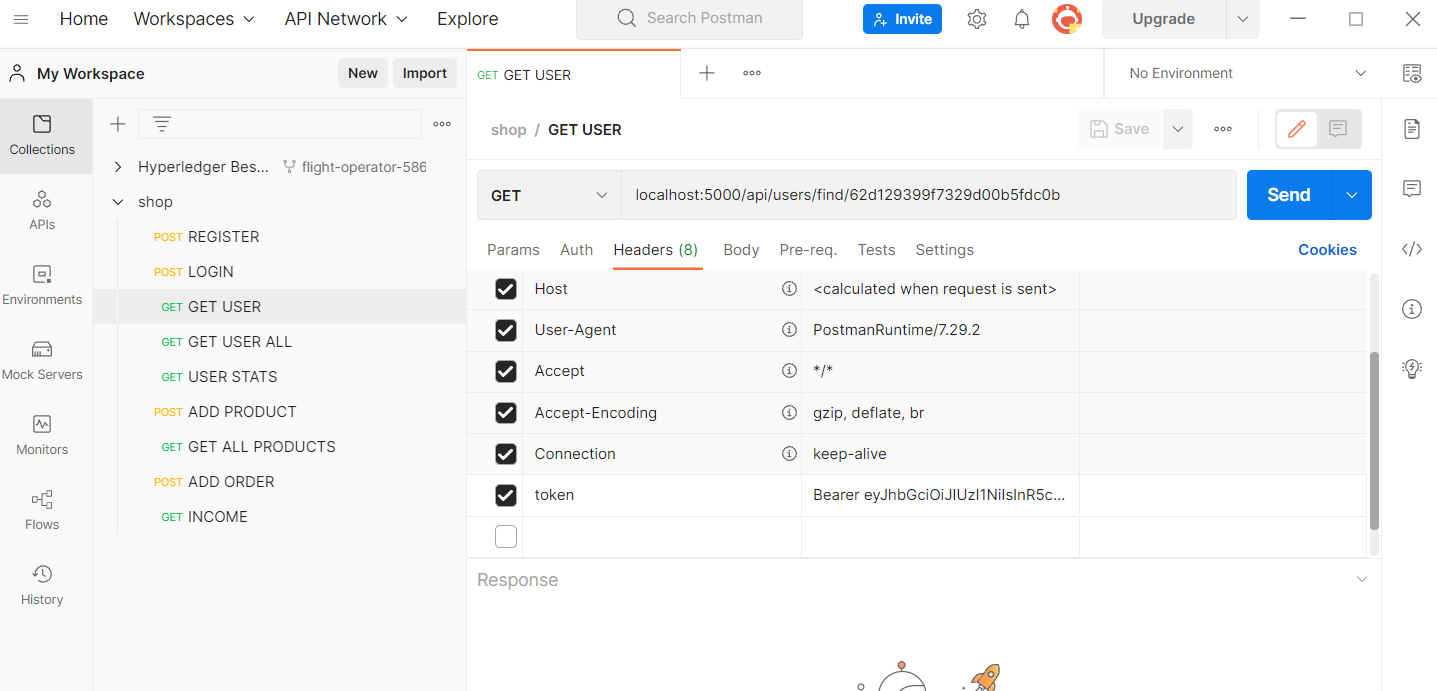Switch to the Params tab
Image resolution: width=1437 pixels, height=691 pixels.
tap(513, 250)
